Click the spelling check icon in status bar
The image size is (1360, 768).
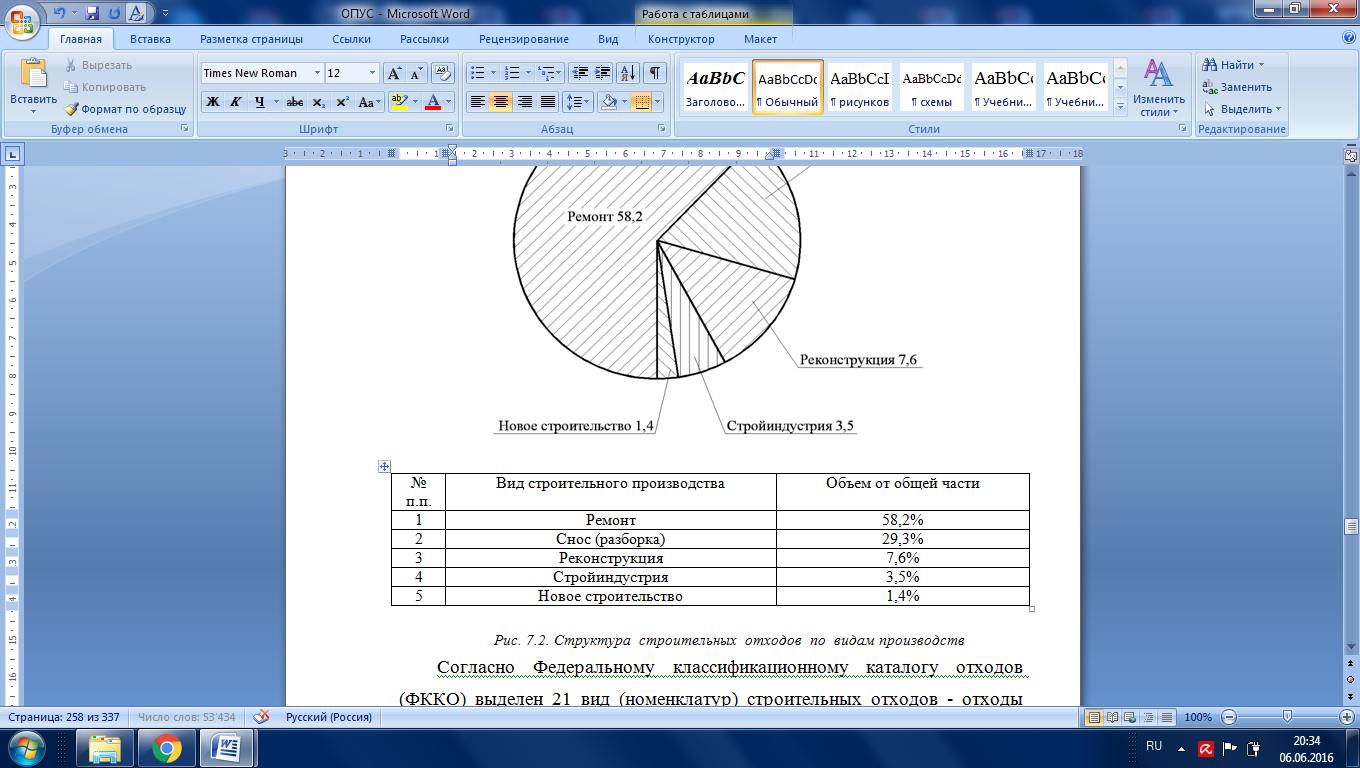(262, 717)
